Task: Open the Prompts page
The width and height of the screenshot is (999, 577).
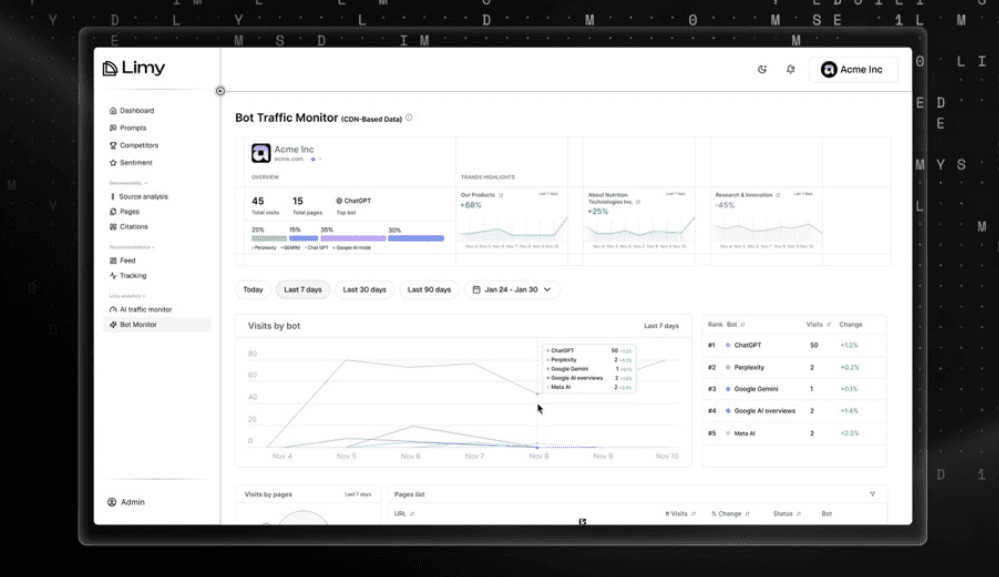Action: (127, 127)
